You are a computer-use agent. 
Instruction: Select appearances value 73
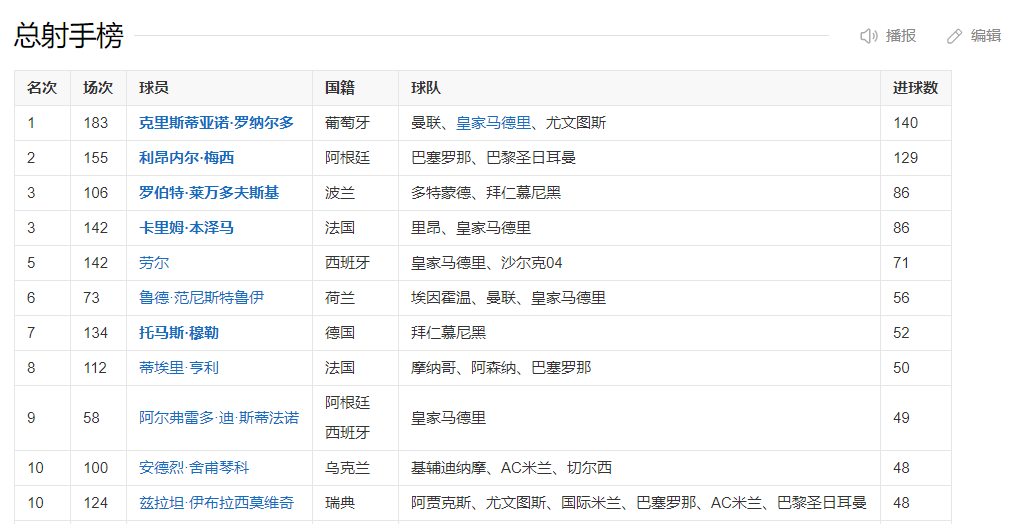click(x=92, y=298)
